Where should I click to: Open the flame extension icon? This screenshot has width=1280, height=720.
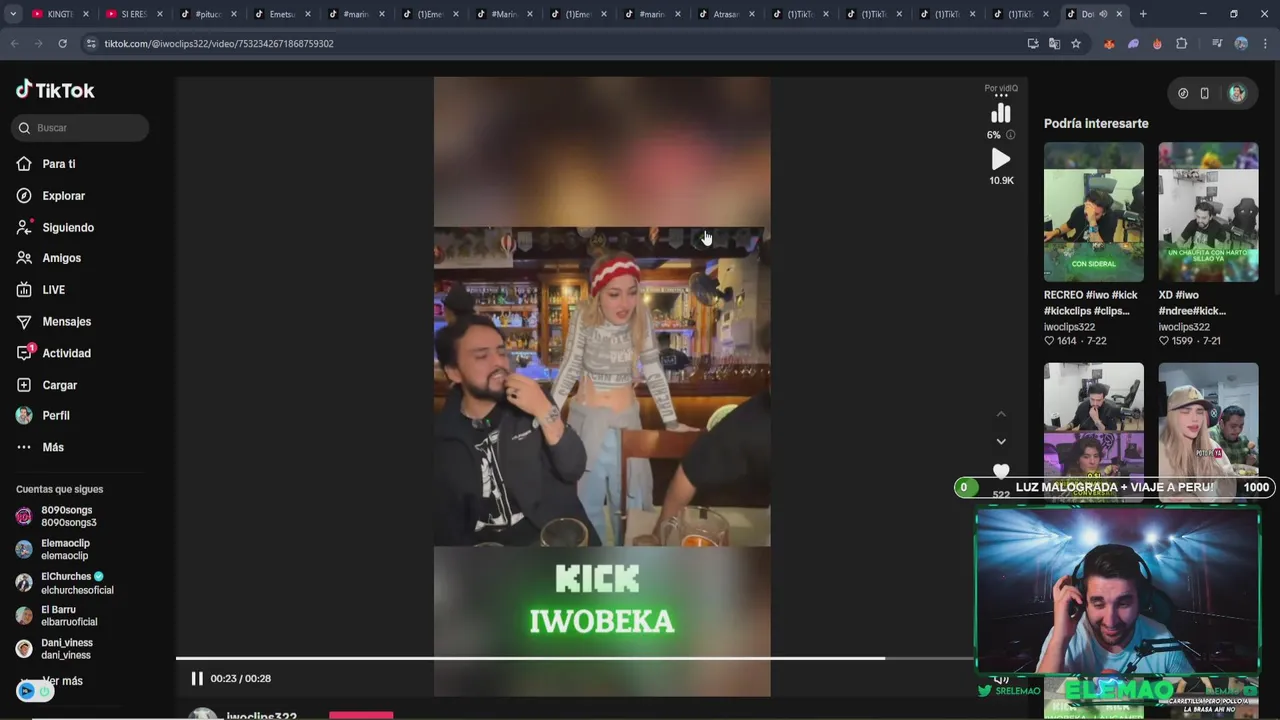tap(1157, 44)
